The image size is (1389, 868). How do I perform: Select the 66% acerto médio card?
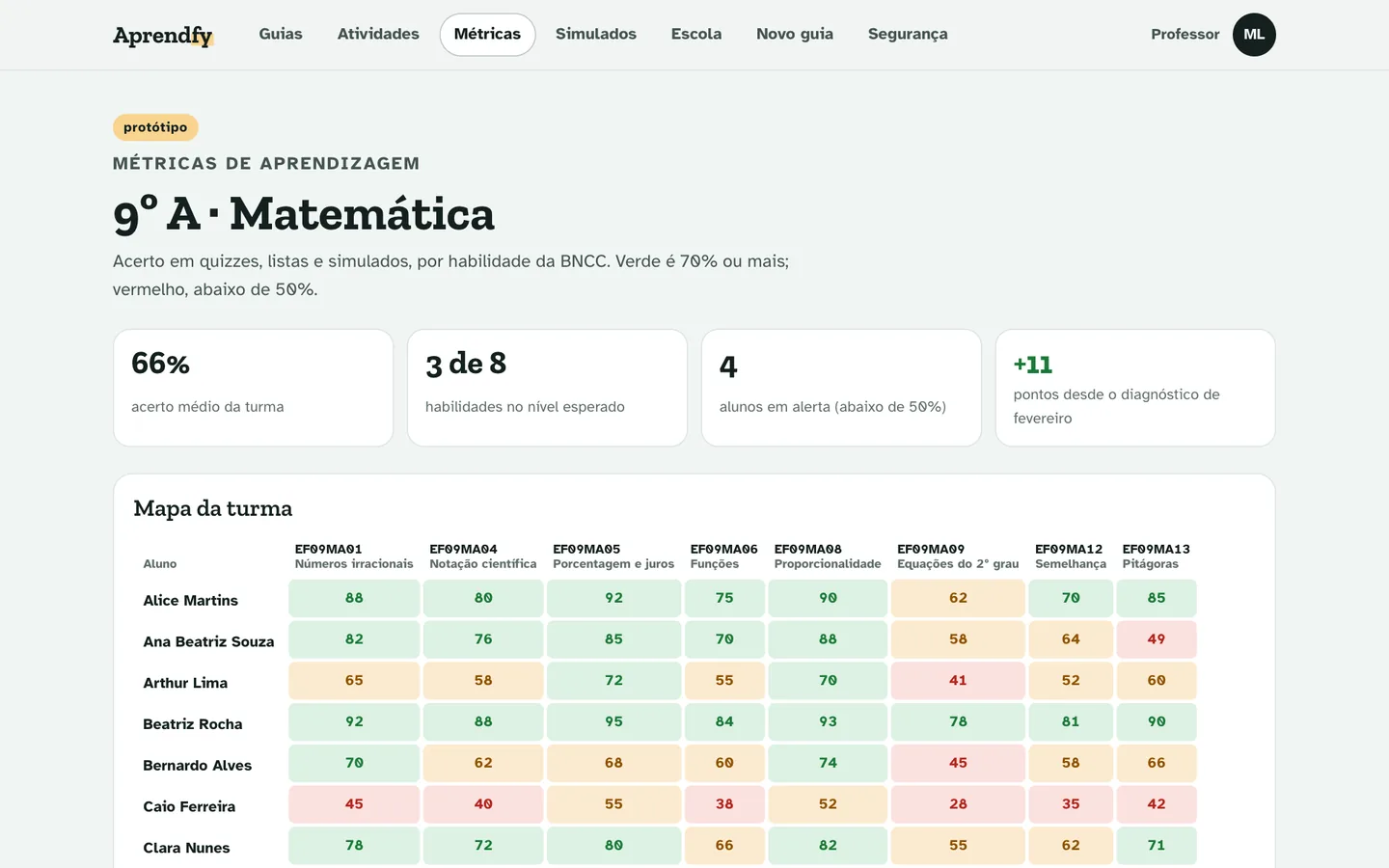point(253,388)
